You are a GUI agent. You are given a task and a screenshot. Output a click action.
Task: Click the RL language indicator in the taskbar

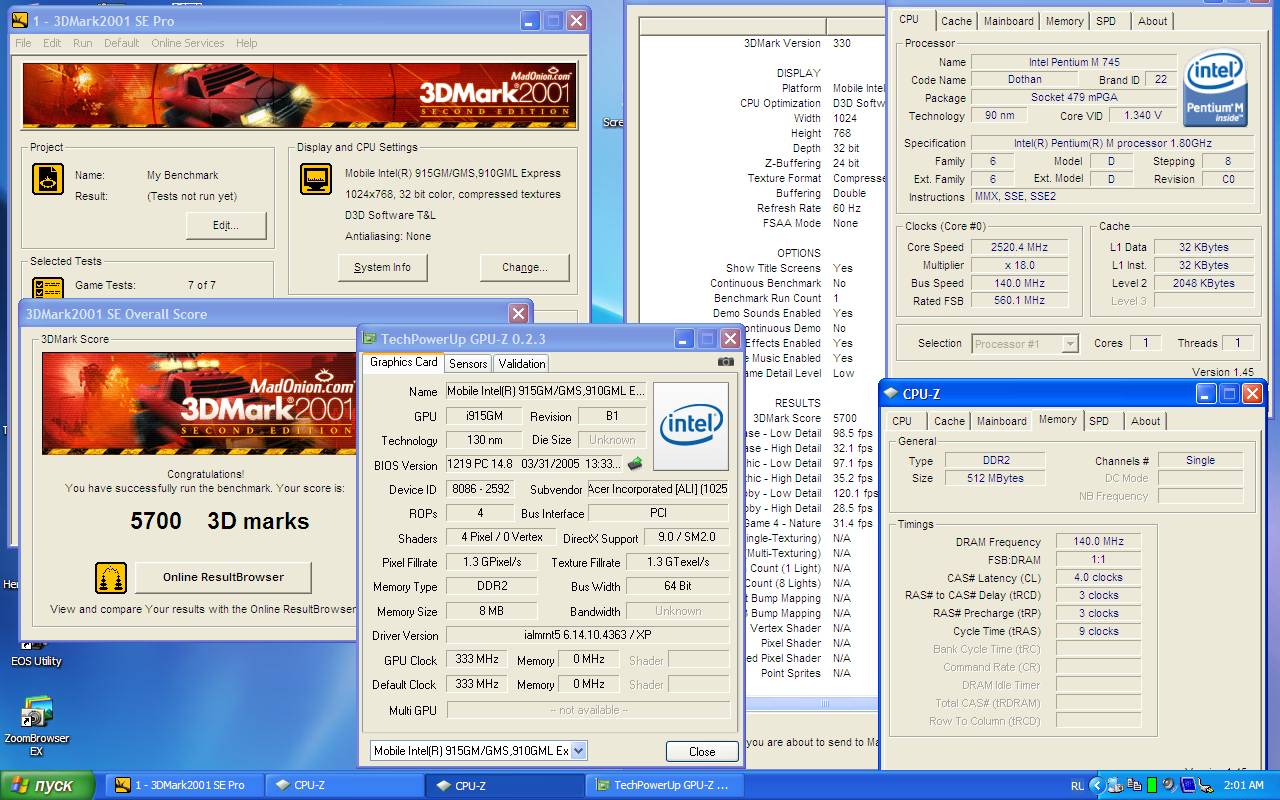[1077, 786]
